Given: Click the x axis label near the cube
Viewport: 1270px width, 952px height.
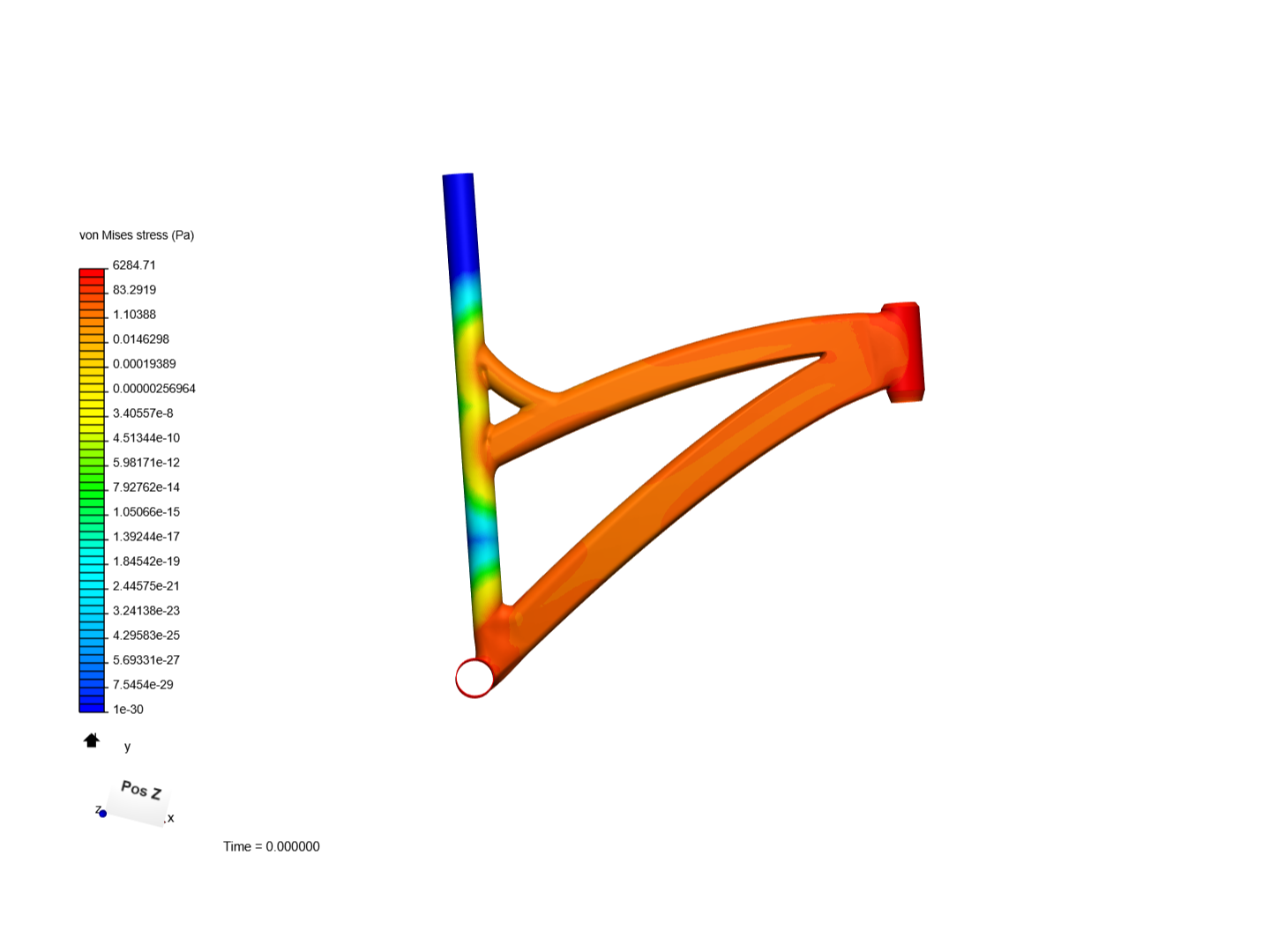Looking at the screenshot, I should click(170, 818).
